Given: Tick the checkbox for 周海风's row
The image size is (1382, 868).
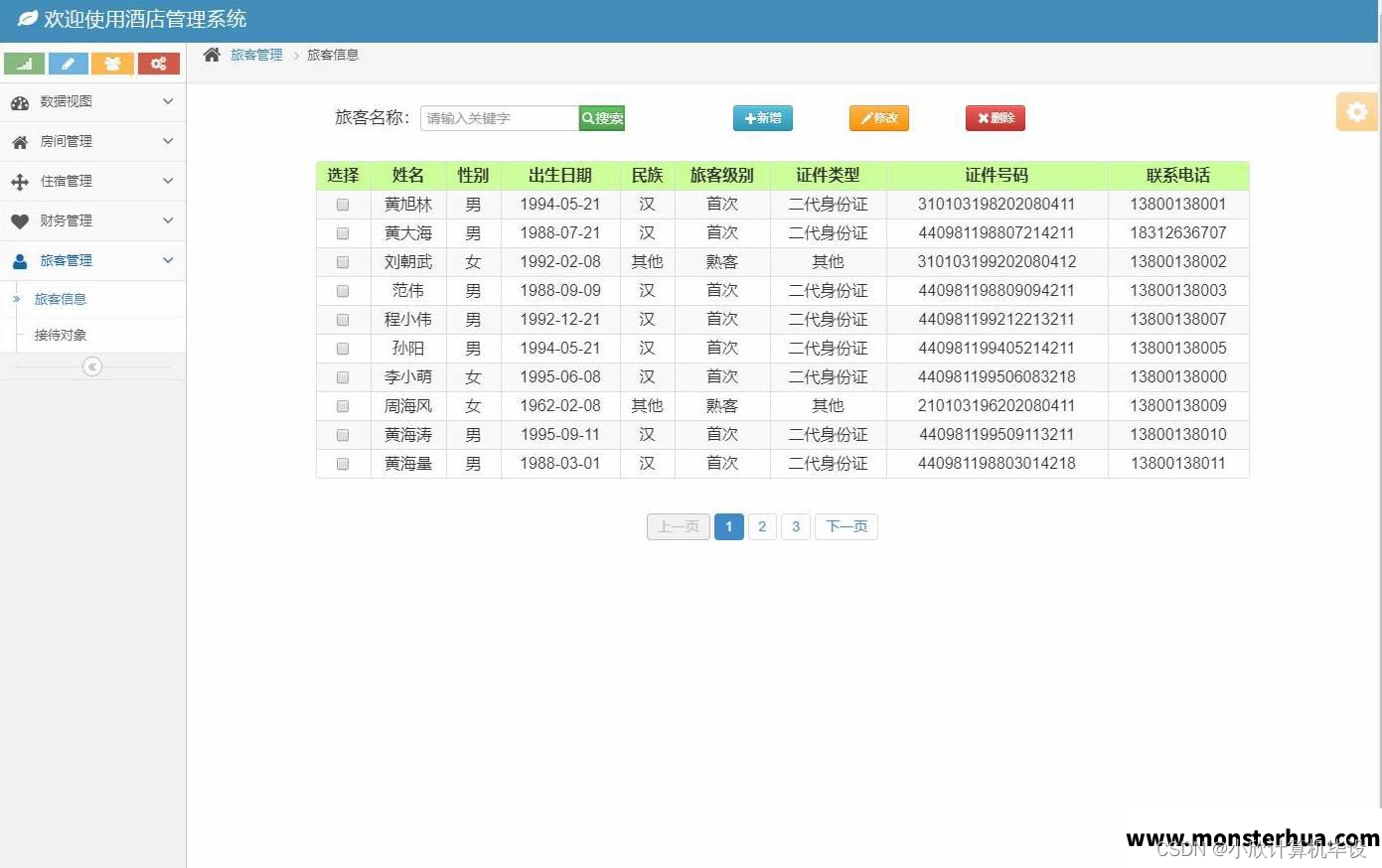Looking at the screenshot, I should pyautogui.click(x=343, y=405).
